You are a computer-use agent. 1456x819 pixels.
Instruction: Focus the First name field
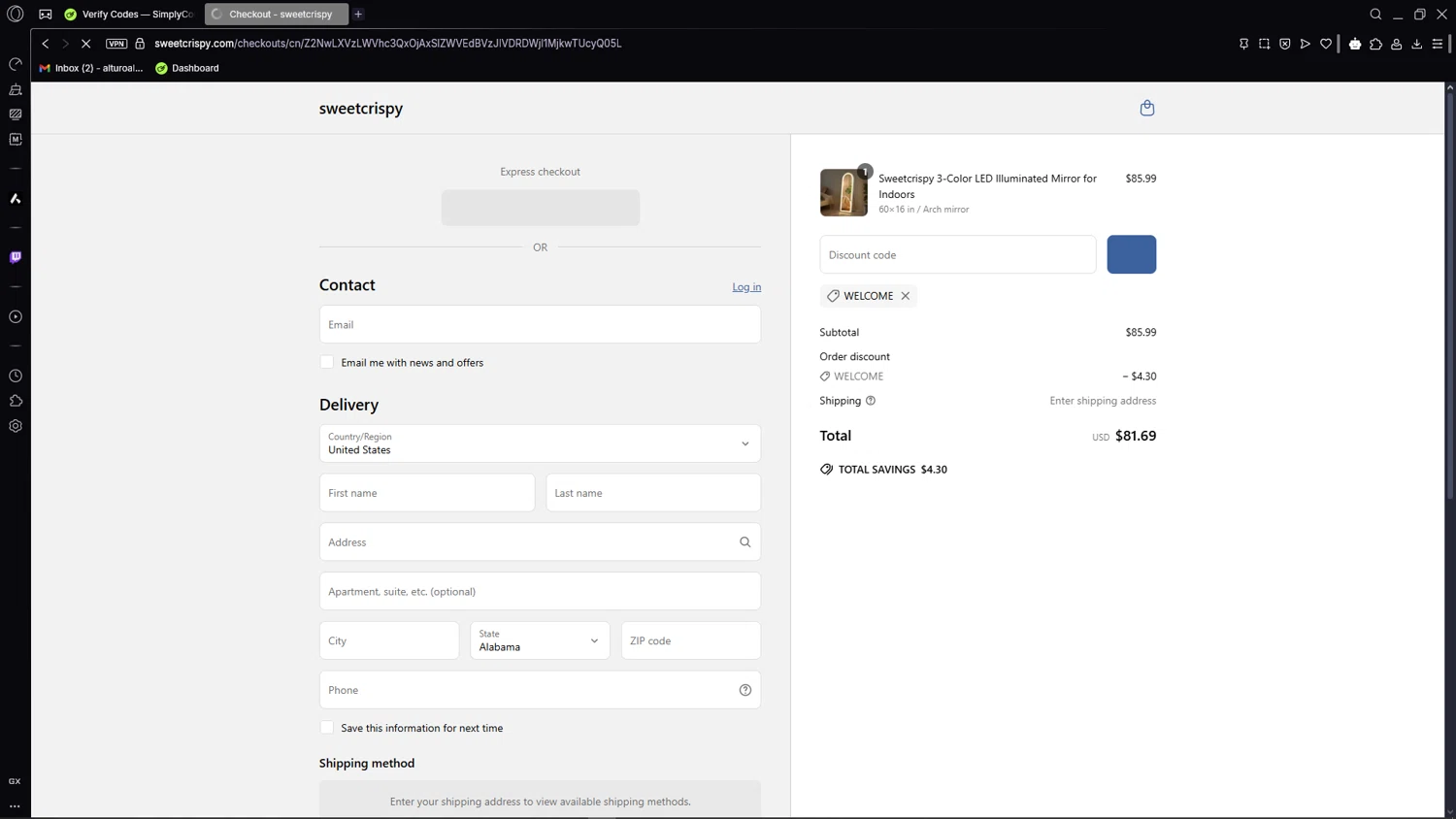pyautogui.click(x=427, y=493)
